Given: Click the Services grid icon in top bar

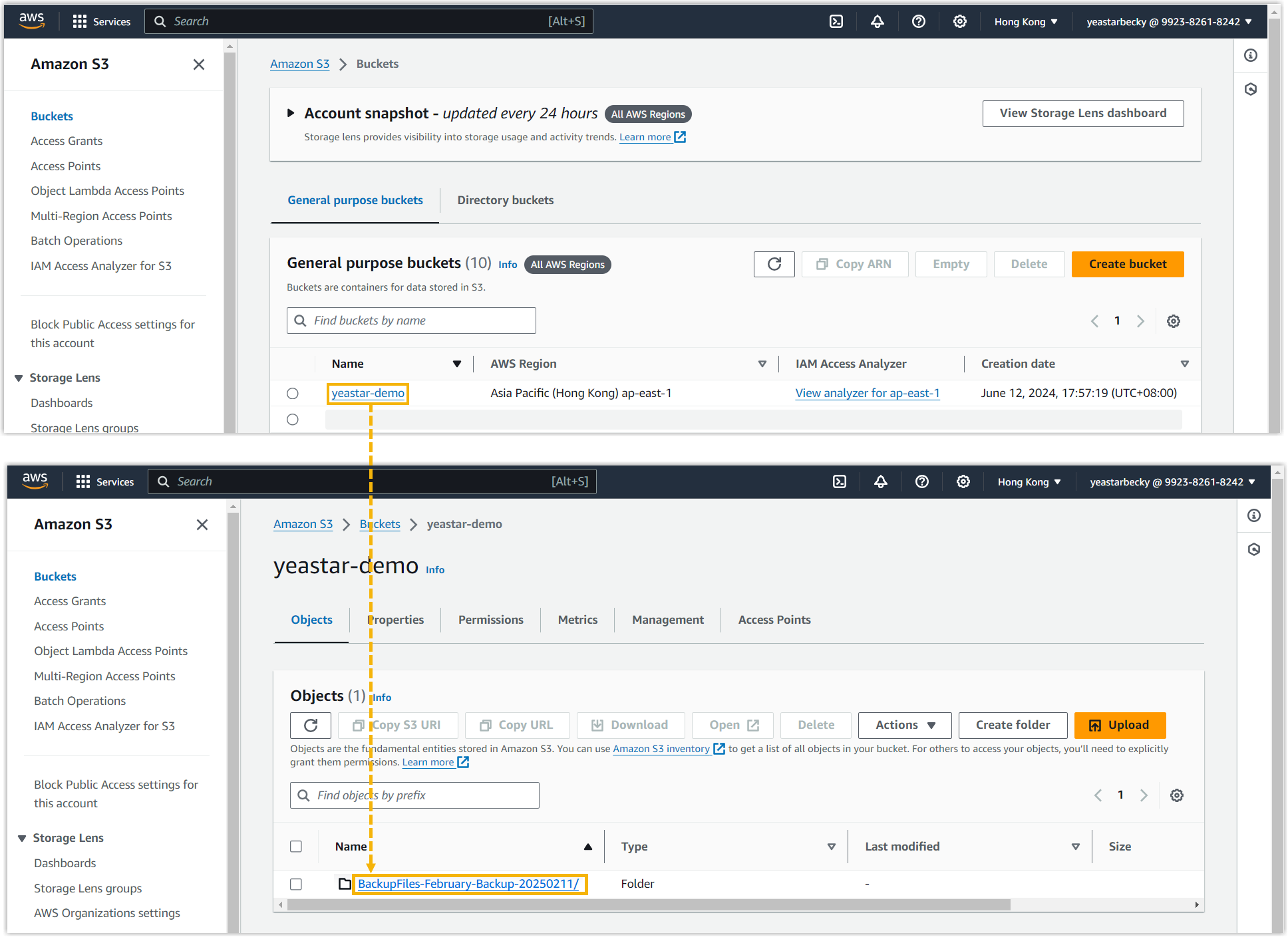Looking at the screenshot, I should pos(80,21).
